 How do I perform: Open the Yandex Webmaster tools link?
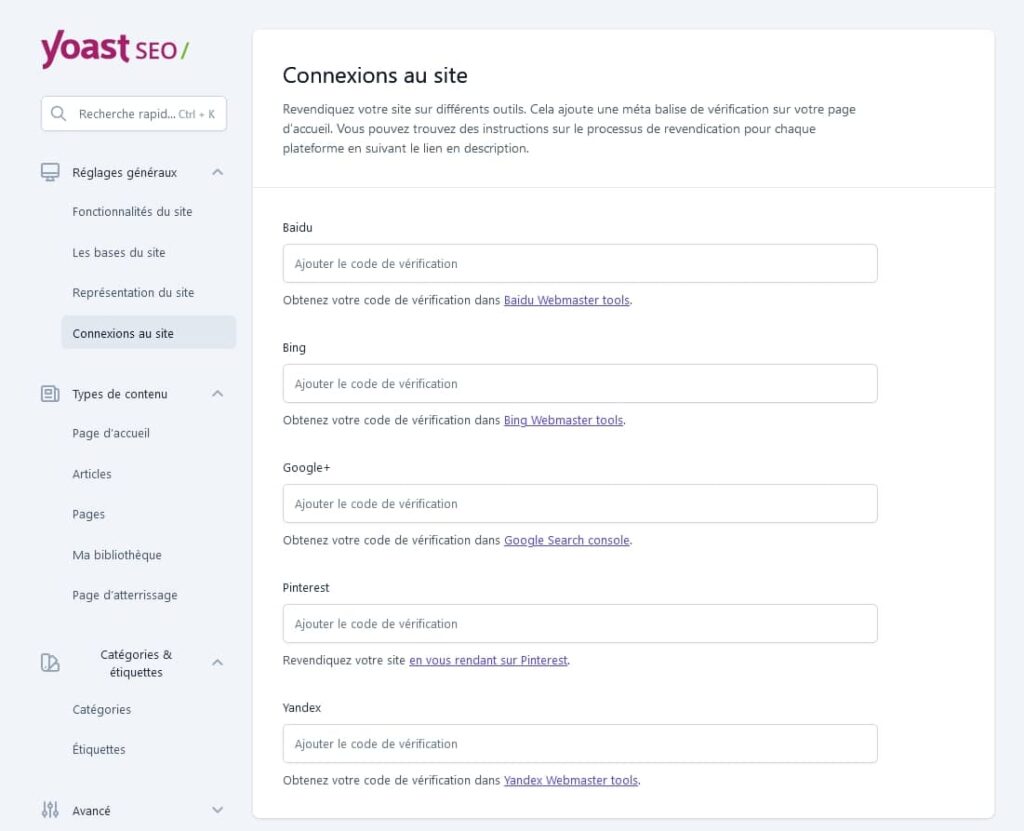tap(570, 780)
